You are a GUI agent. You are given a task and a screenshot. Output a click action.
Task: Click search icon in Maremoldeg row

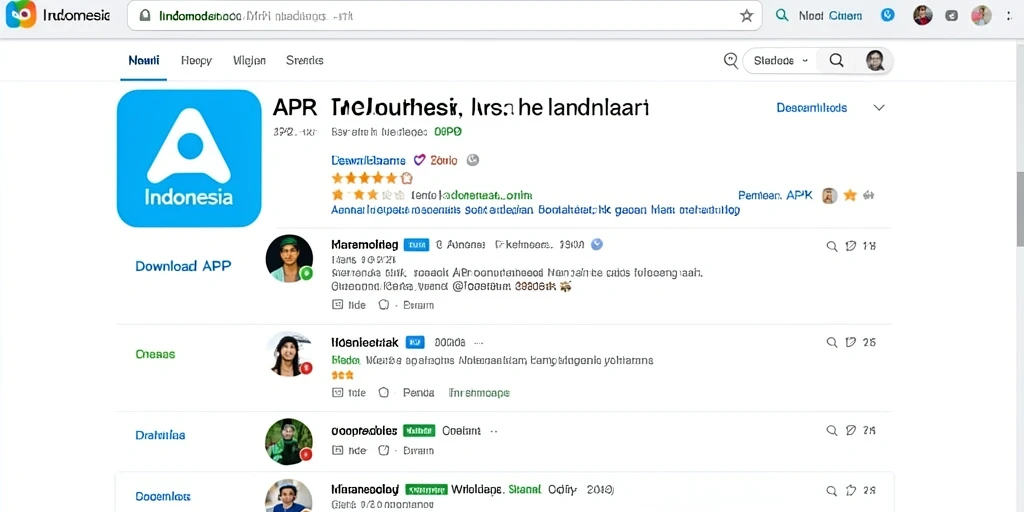point(832,246)
